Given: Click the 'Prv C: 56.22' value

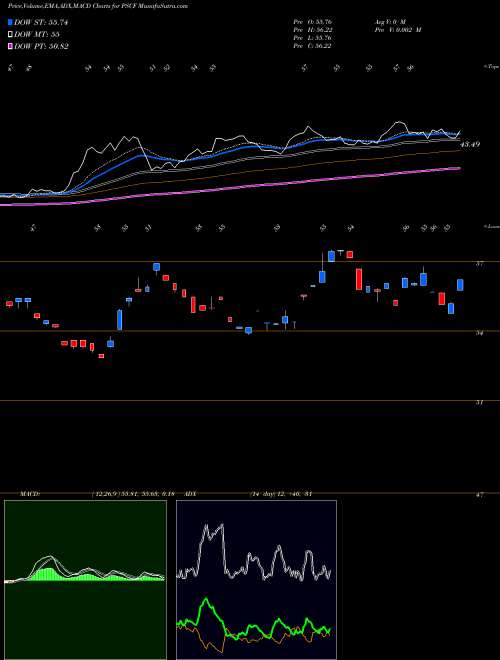Looking at the screenshot, I should [315, 46].
